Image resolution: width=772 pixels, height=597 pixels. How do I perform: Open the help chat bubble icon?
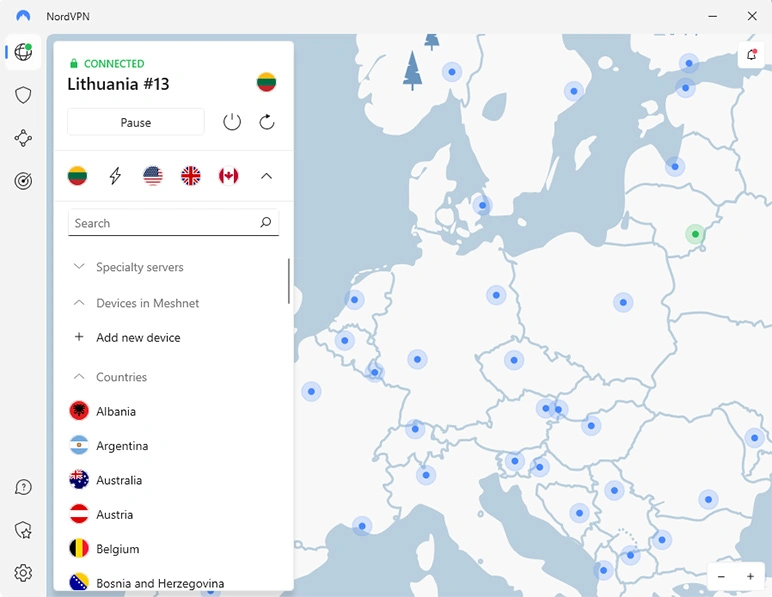pyautogui.click(x=23, y=487)
